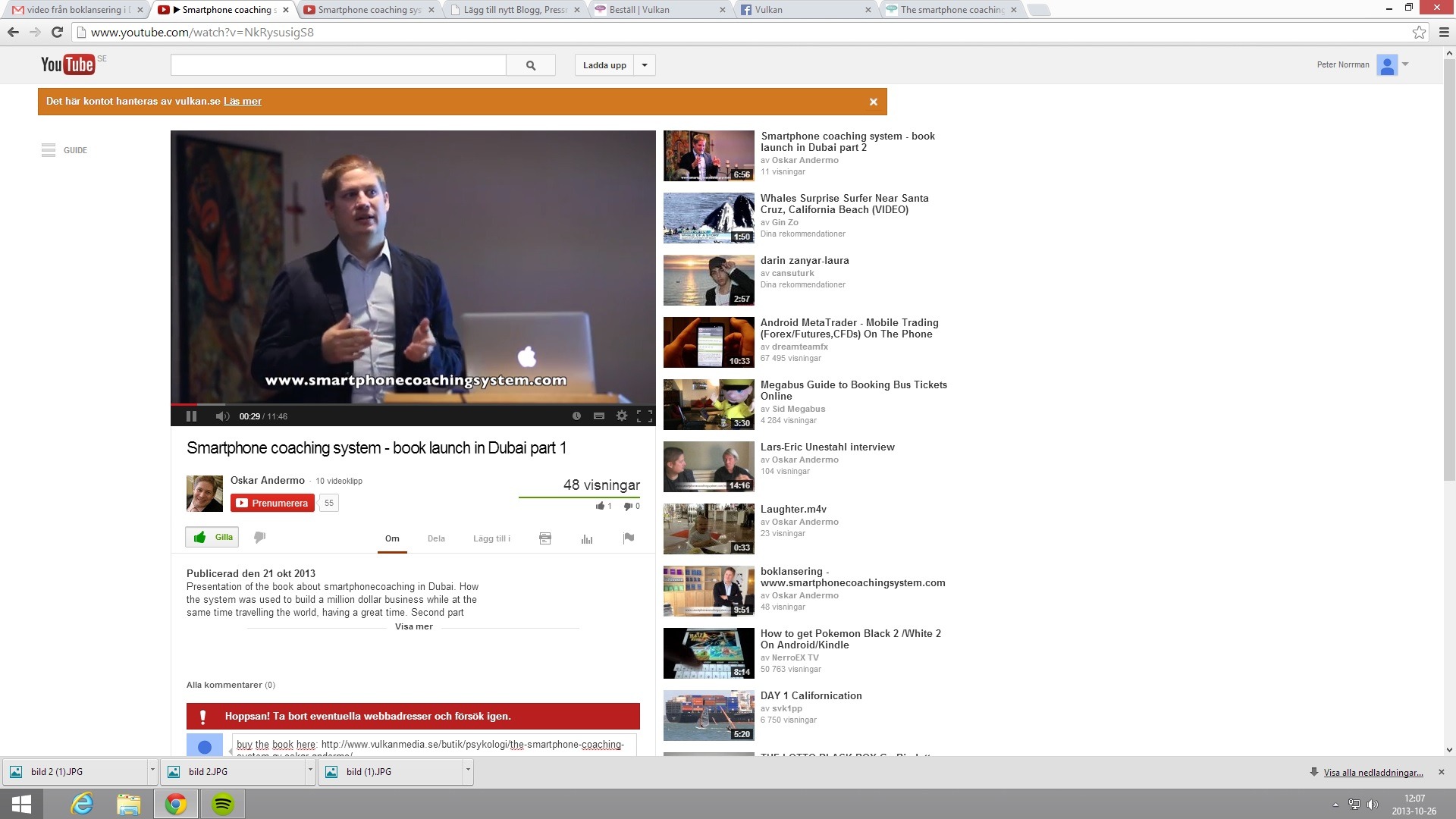Open Lars-Eric Unestahl interview video

tap(827, 447)
